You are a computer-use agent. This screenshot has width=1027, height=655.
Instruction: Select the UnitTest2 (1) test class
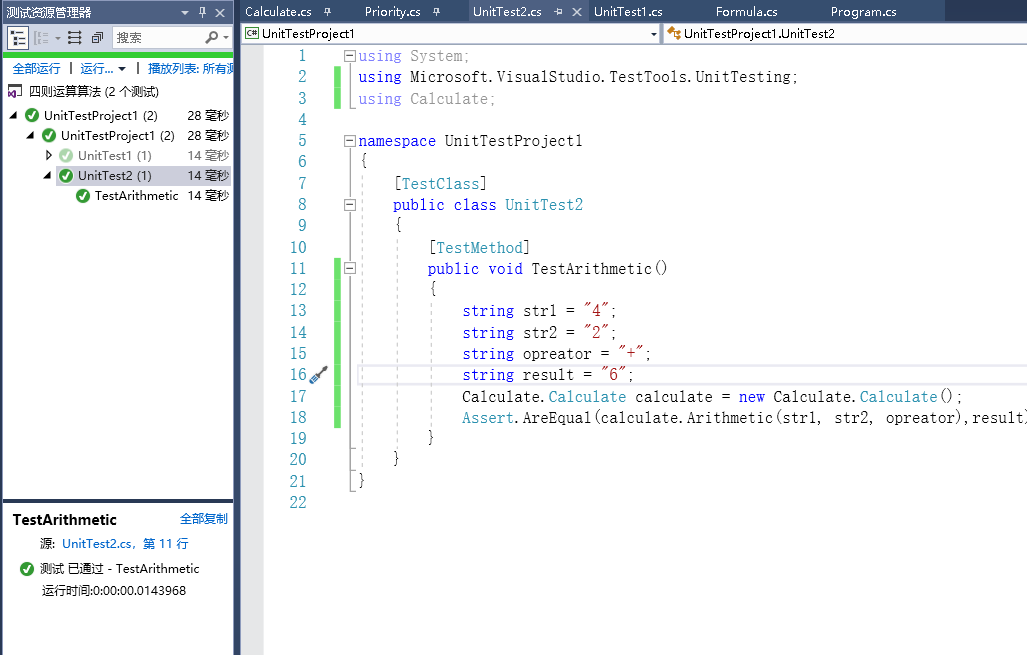point(115,176)
